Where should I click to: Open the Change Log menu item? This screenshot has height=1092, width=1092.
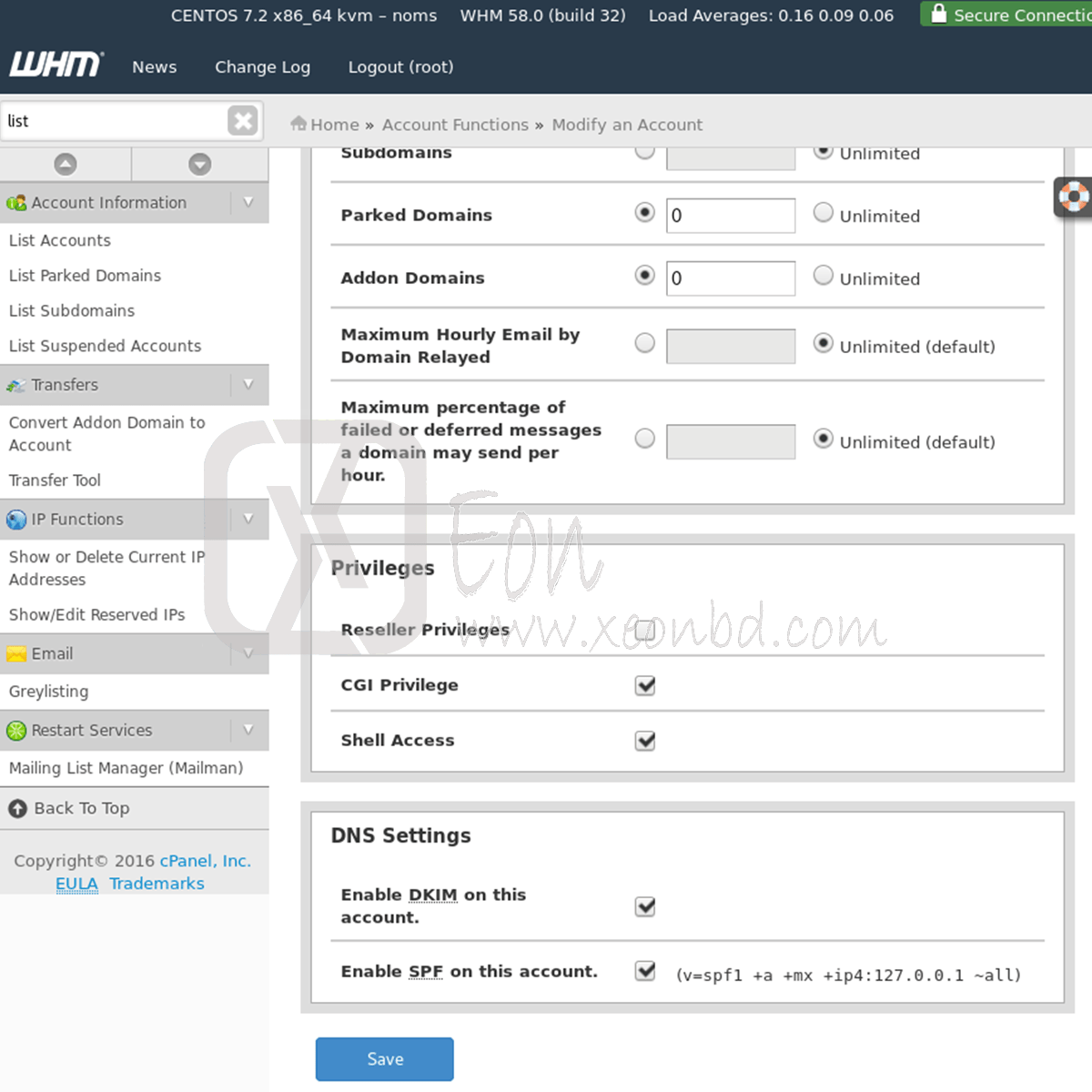tap(262, 67)
